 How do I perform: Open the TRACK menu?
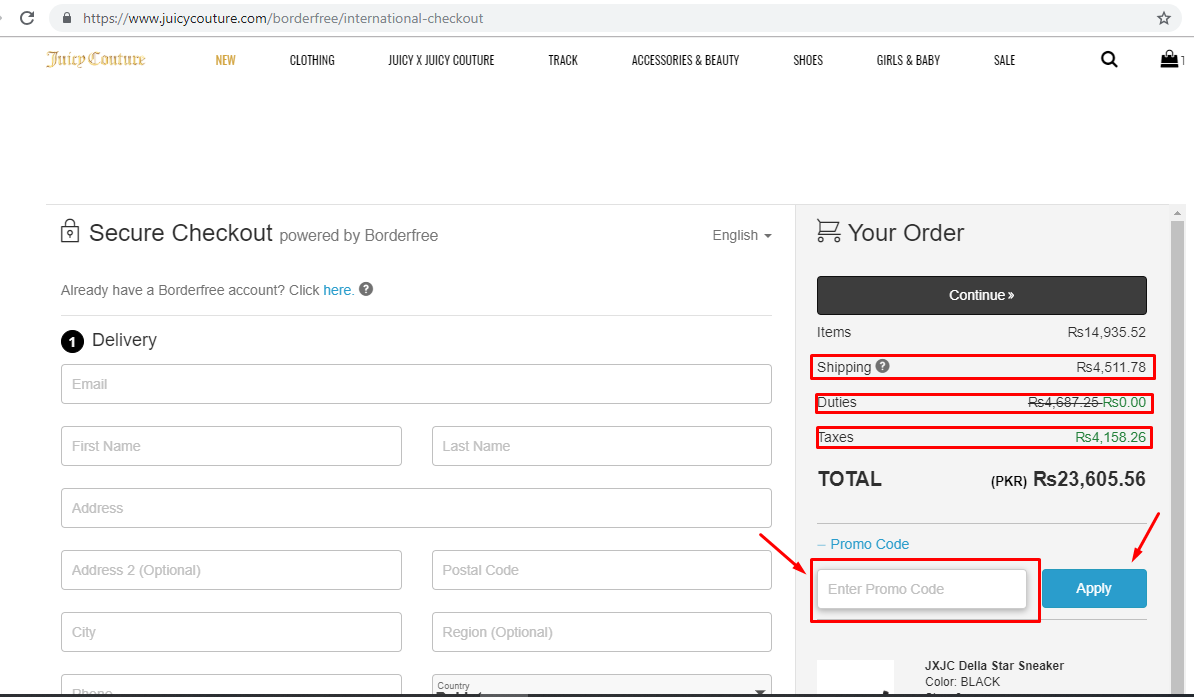click(563, 60)
